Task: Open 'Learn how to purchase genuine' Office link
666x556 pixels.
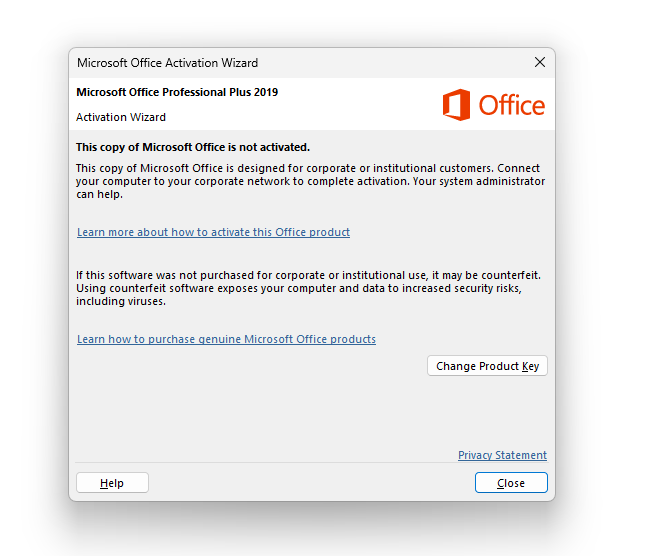Action: point(226,339)
